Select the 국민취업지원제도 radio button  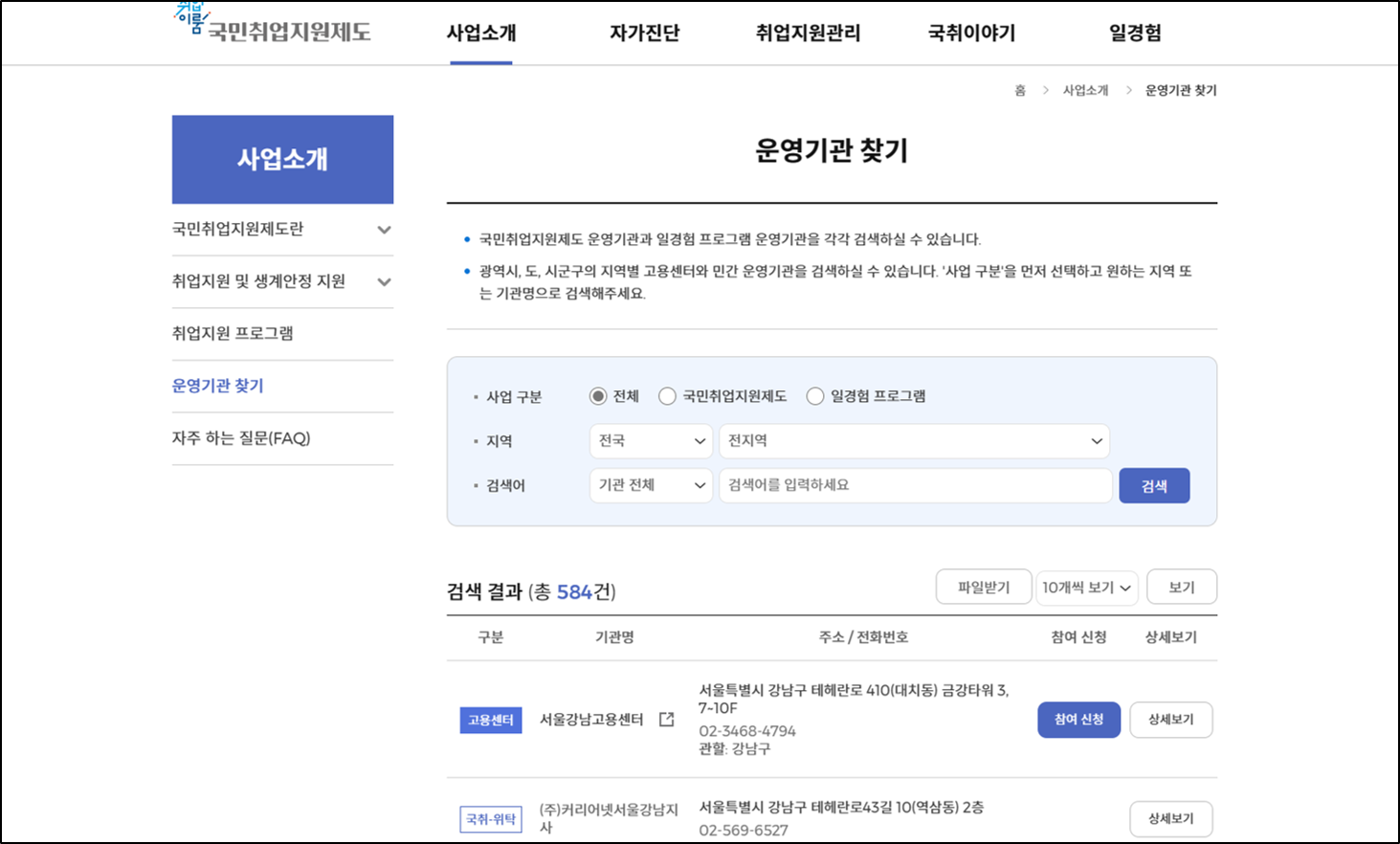666,395
